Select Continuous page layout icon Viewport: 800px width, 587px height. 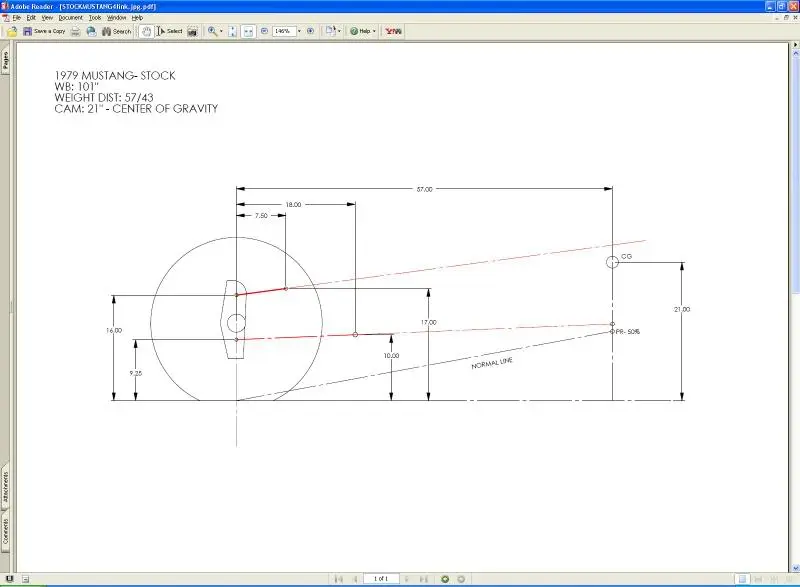[x=758, y=579]
